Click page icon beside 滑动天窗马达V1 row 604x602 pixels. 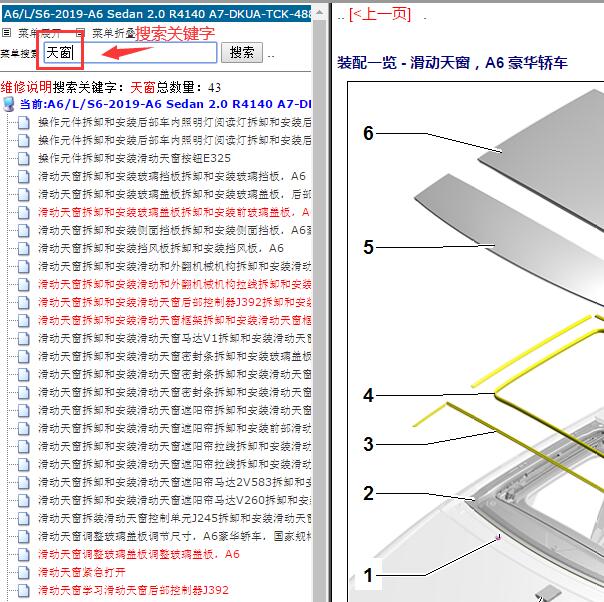coord(23,339)
